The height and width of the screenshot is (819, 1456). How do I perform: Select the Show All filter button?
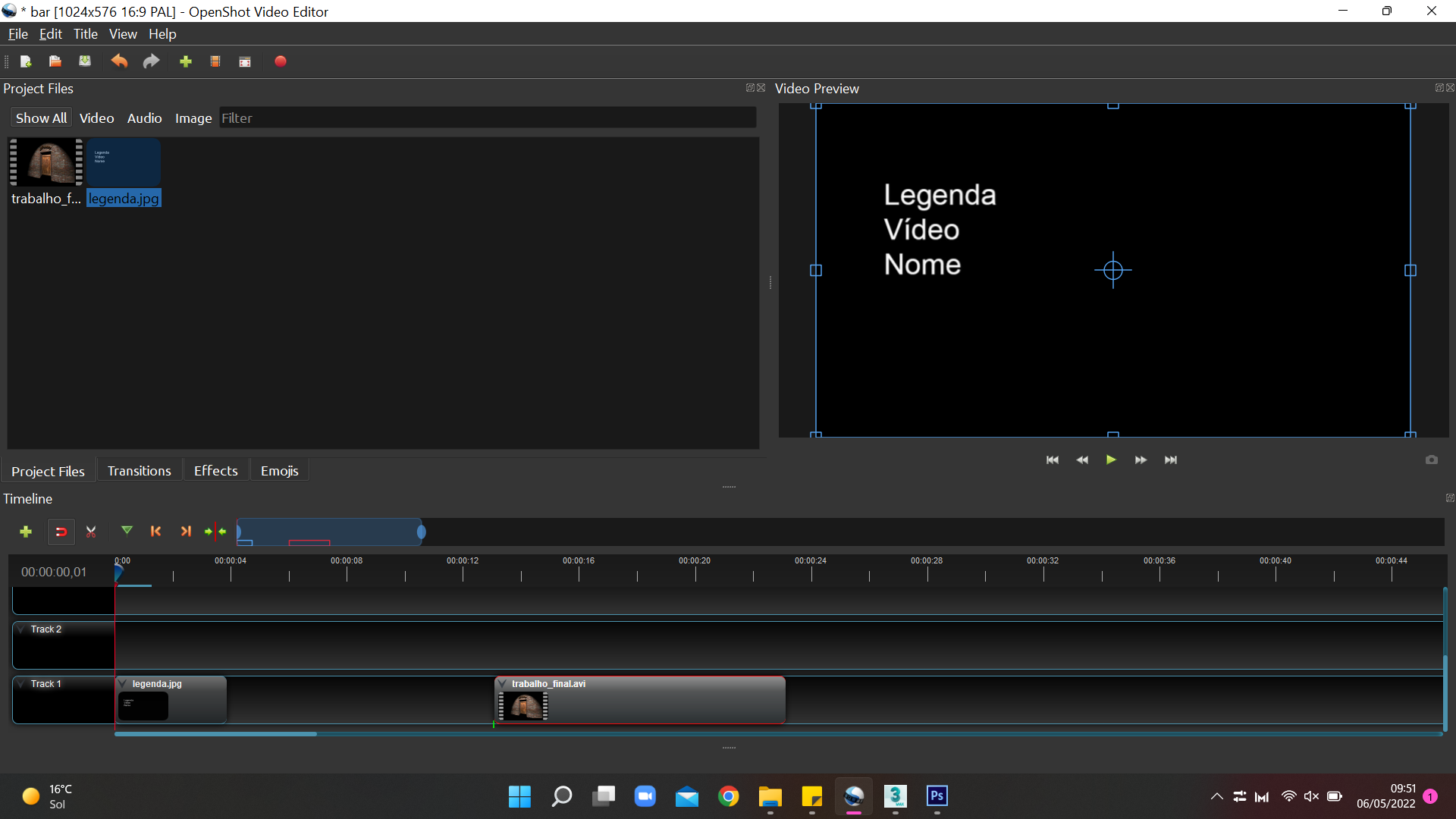(41, 118)
